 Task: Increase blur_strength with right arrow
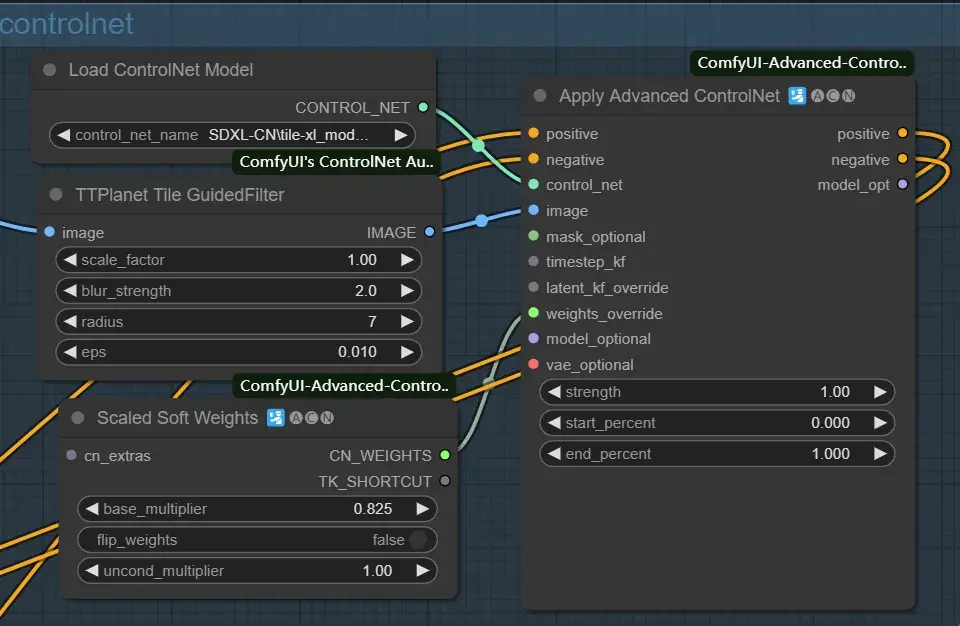pos(407,290)
